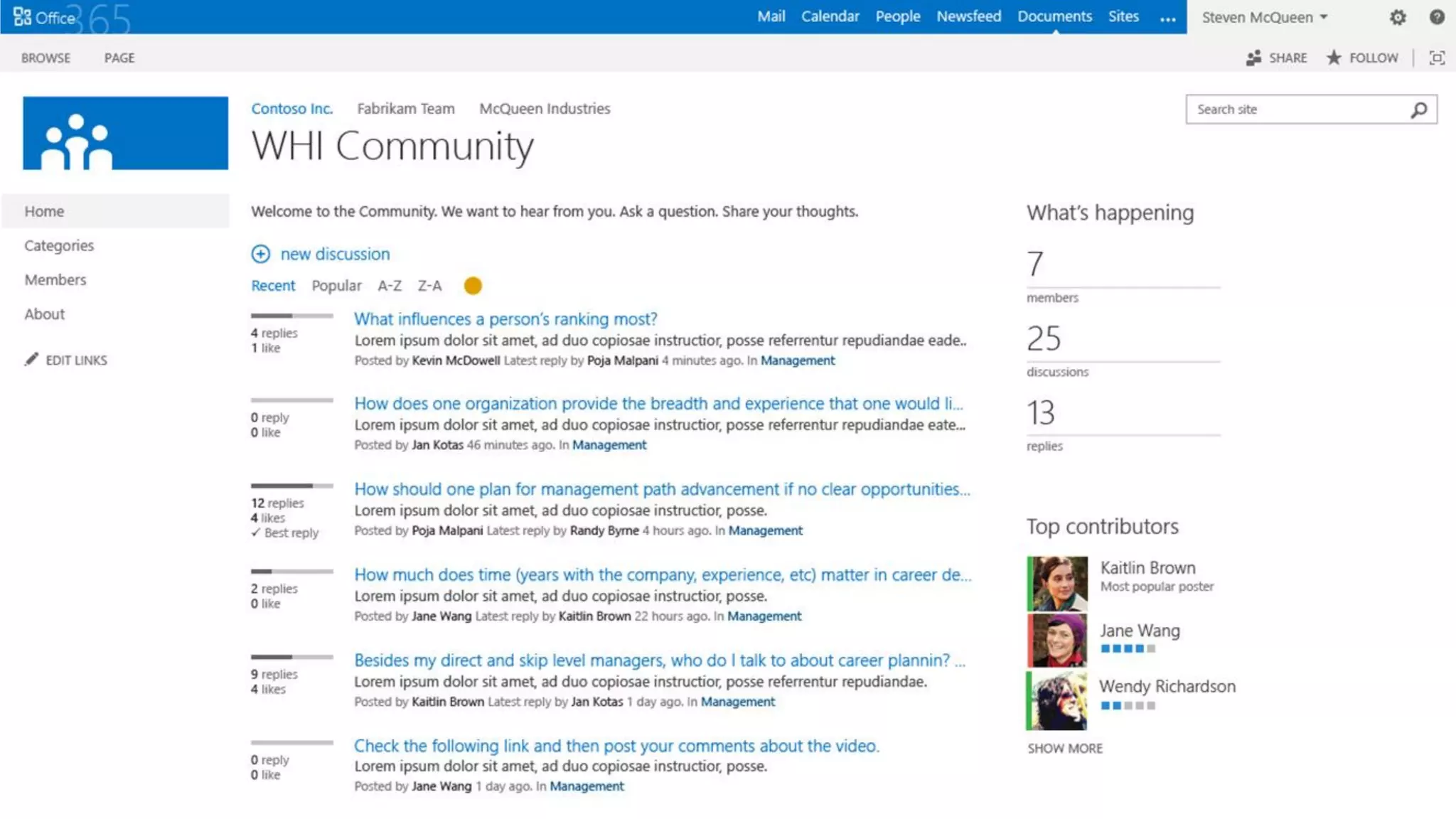1456x819 pixels.
Task: Sort discussions by Popular
Action: pyautogui.click(x=336, y=286)
